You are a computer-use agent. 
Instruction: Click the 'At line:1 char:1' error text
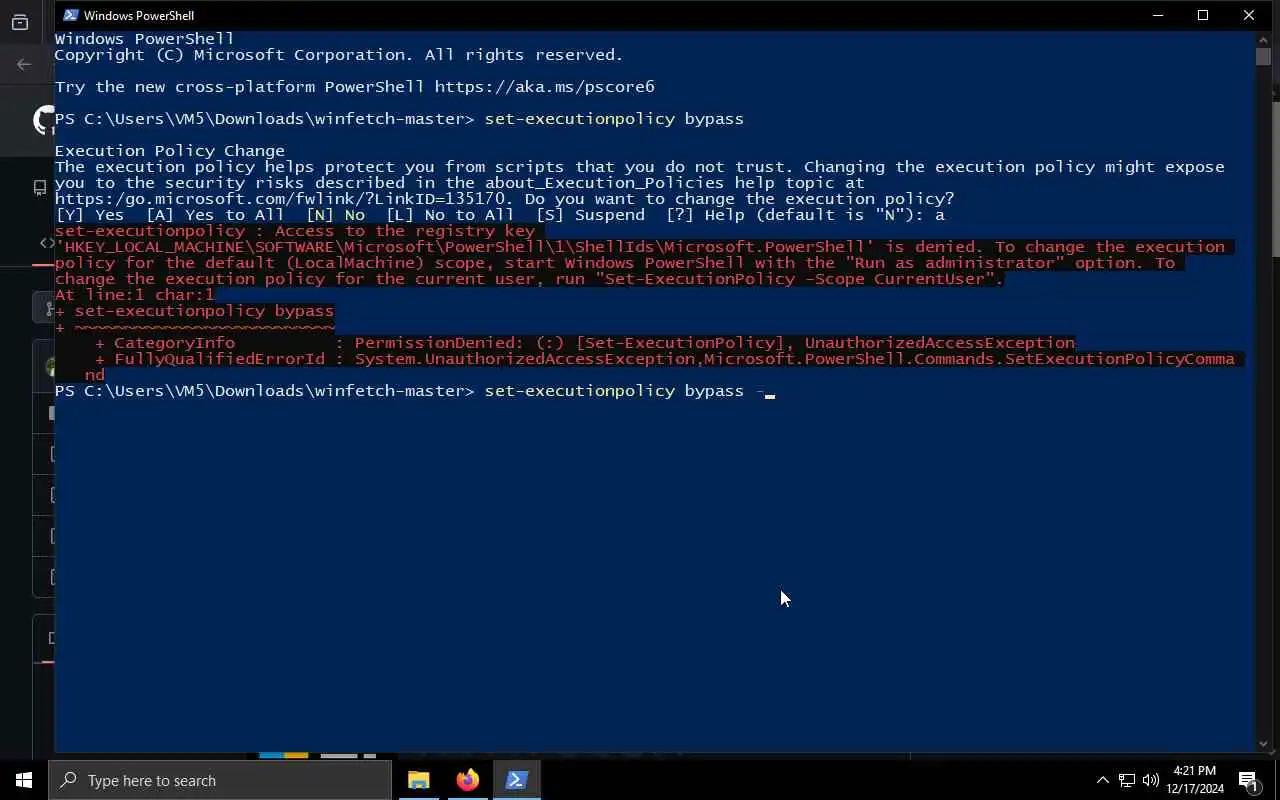click(x=135, y=295)
